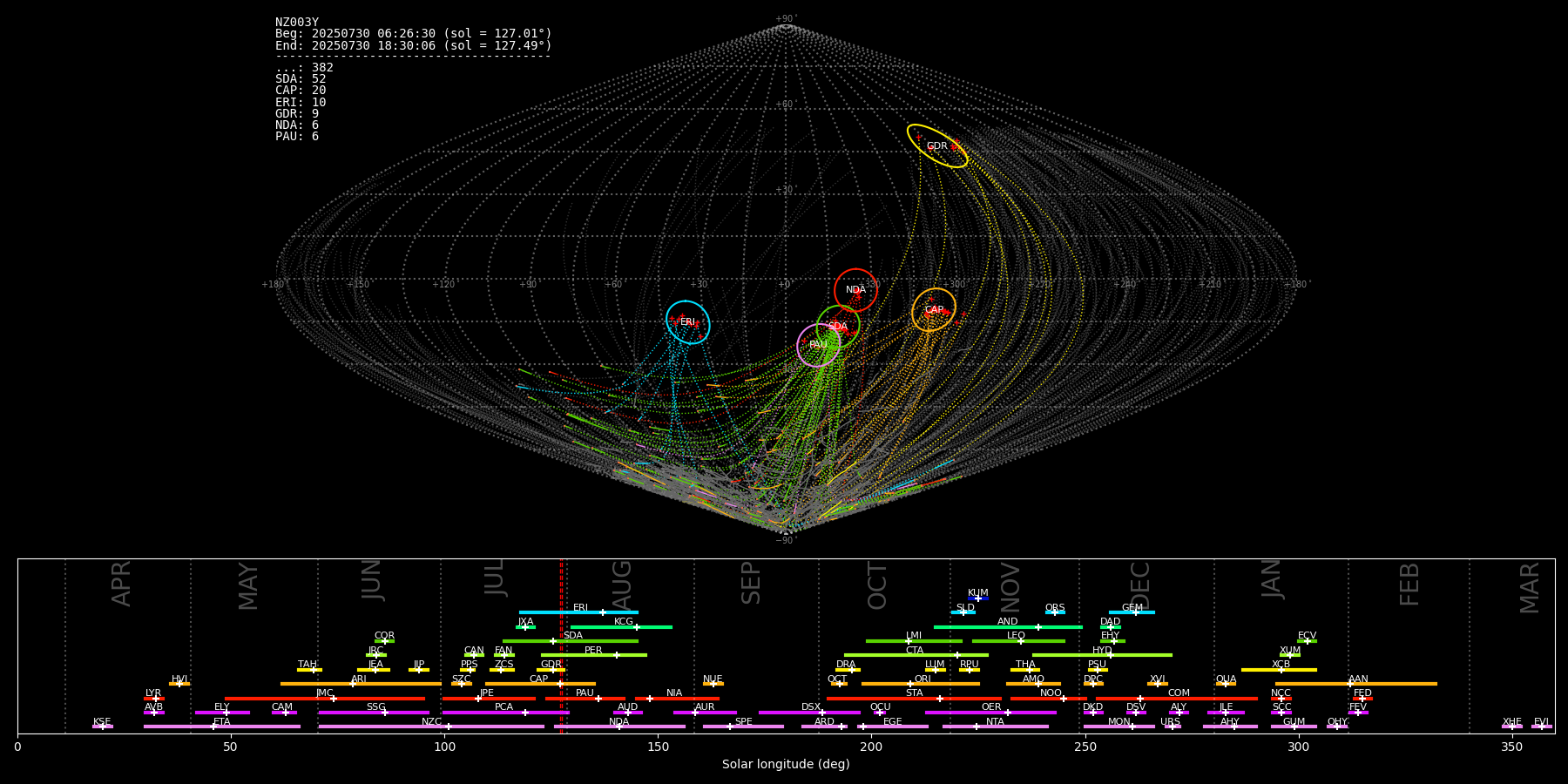
Task: Select the PCA shower bar in timeline
Action: pyautogui.click(x=505, y=713)
